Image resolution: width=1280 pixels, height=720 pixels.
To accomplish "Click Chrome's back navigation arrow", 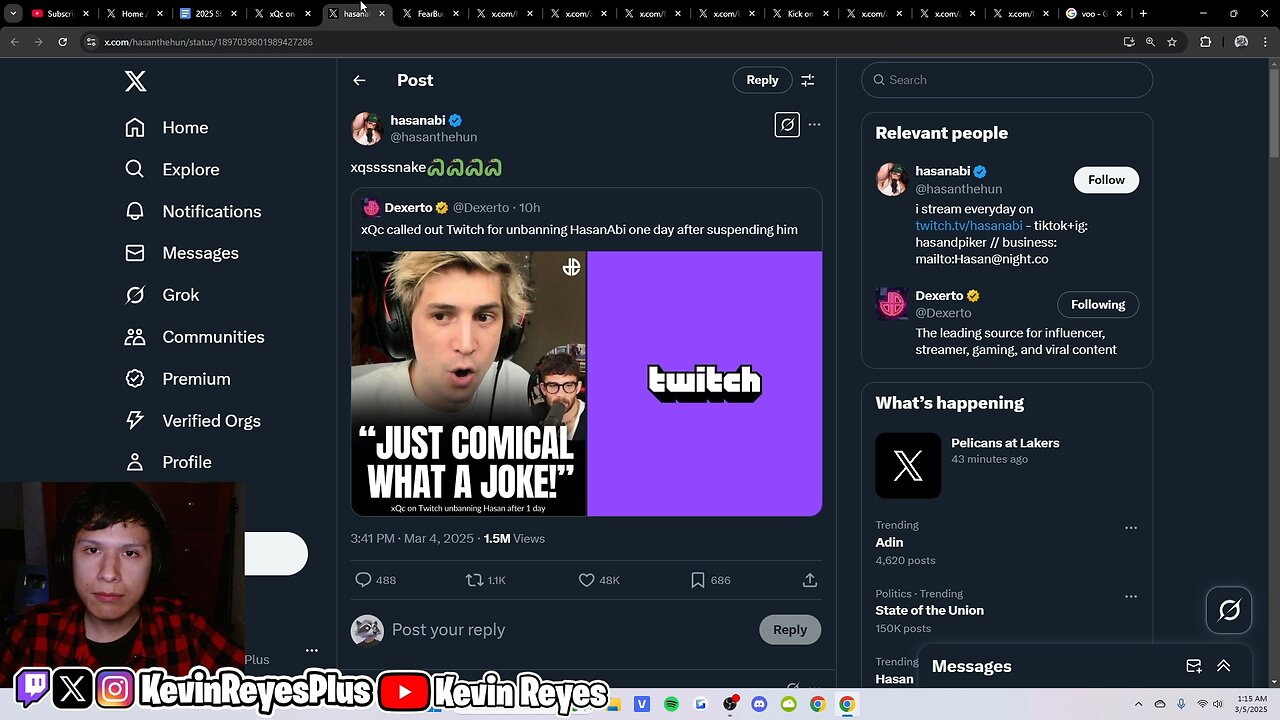I will click(14, 42).
